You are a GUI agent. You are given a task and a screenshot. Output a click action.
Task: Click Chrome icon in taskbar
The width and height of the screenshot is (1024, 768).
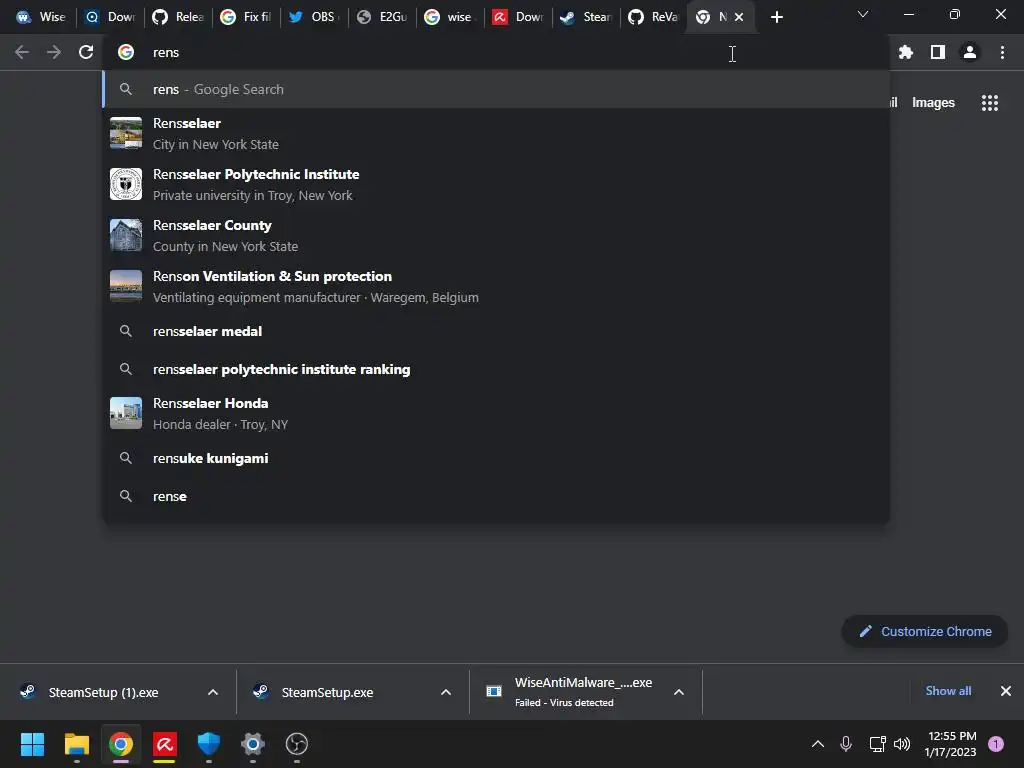121,744
